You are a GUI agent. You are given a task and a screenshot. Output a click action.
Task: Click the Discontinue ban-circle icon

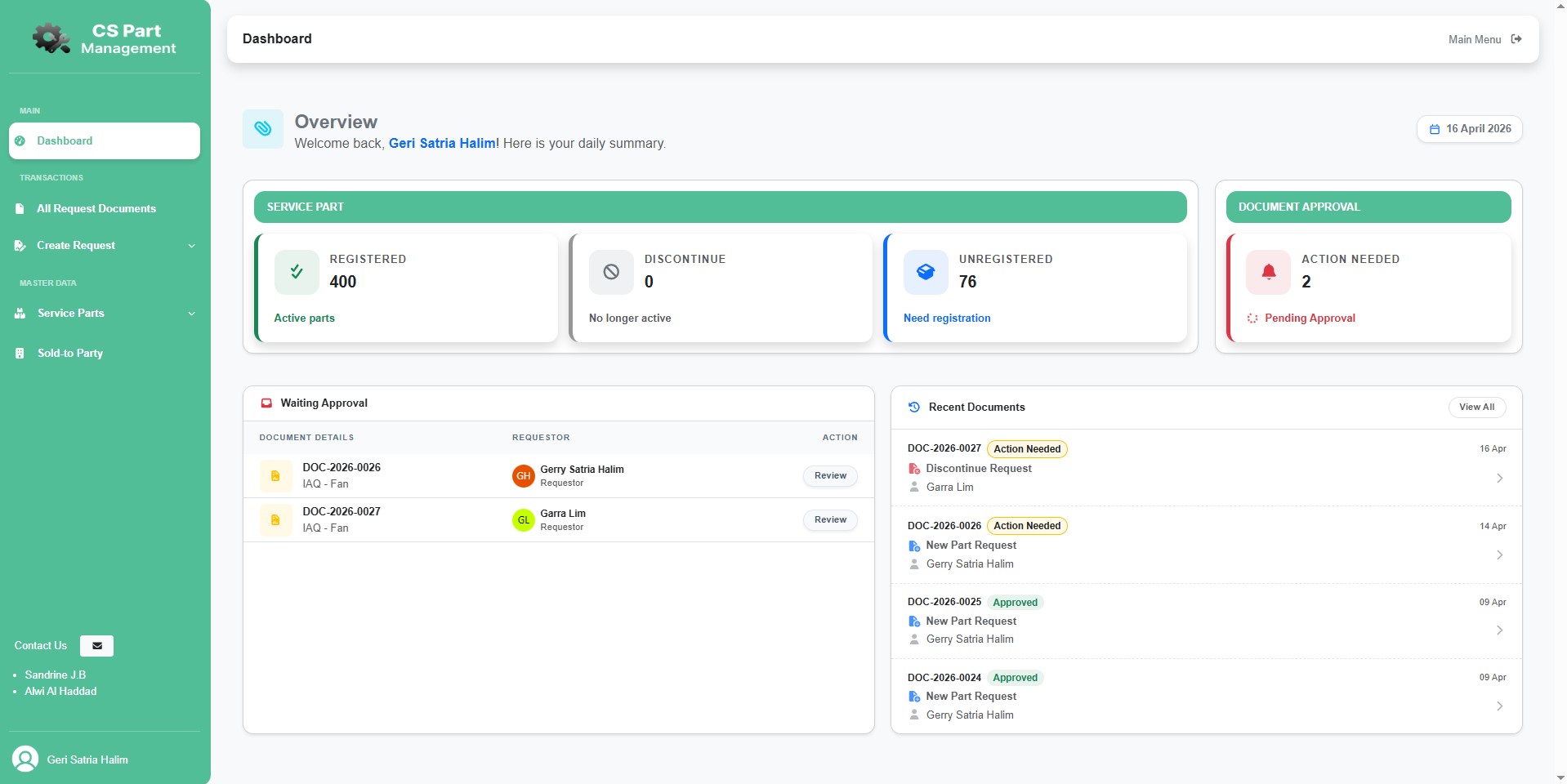click(611, 272)
